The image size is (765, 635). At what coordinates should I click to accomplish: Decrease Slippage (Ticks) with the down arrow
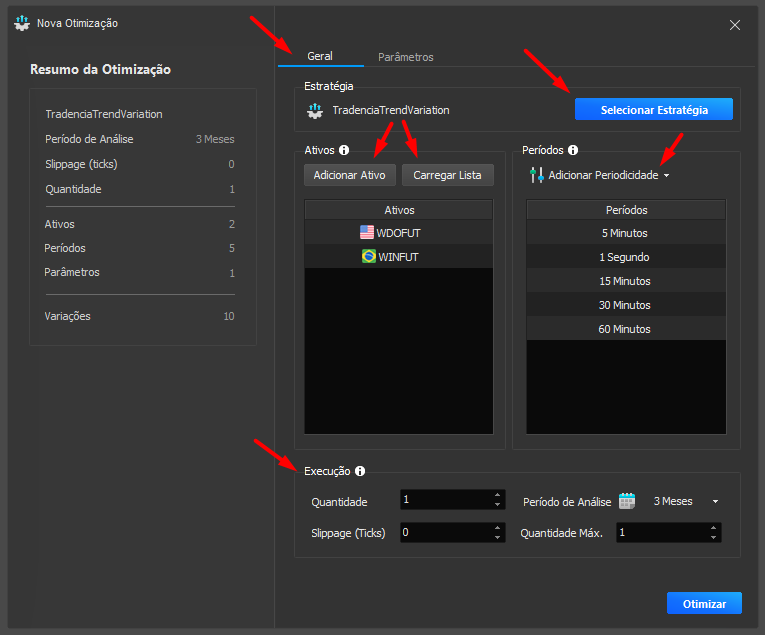click(497, 537)
